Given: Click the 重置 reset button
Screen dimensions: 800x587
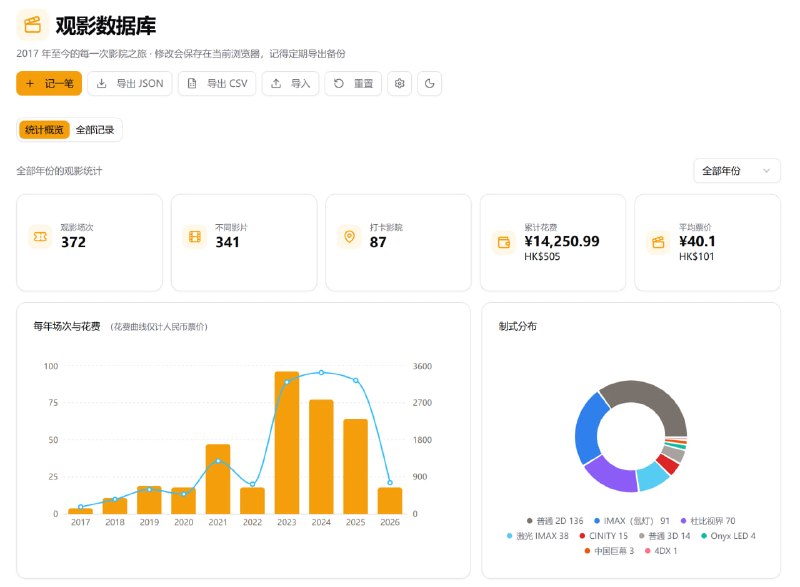Looking at the screenshot, I should click(353, 83).
